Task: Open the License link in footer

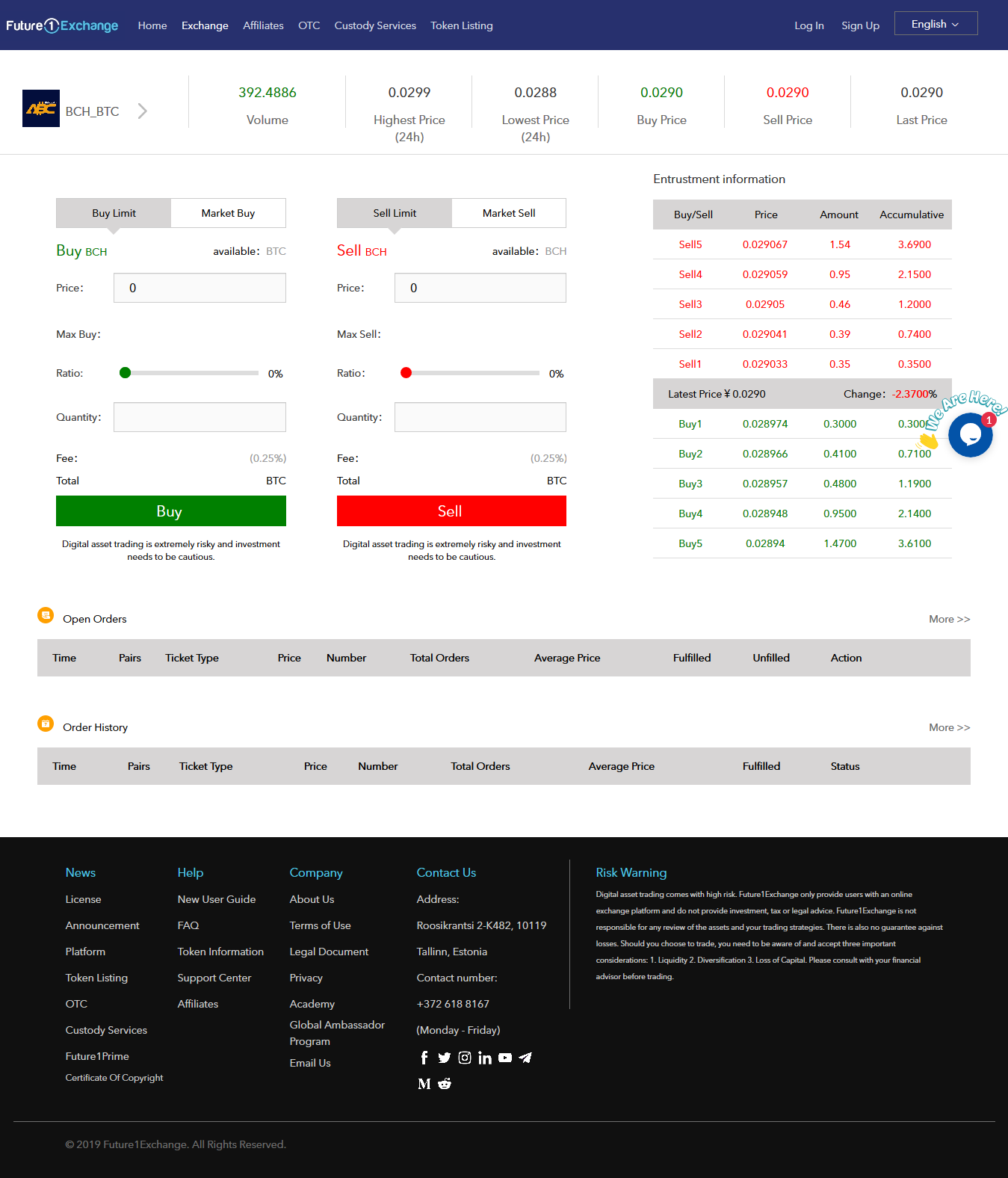Action: click(83, 899)
